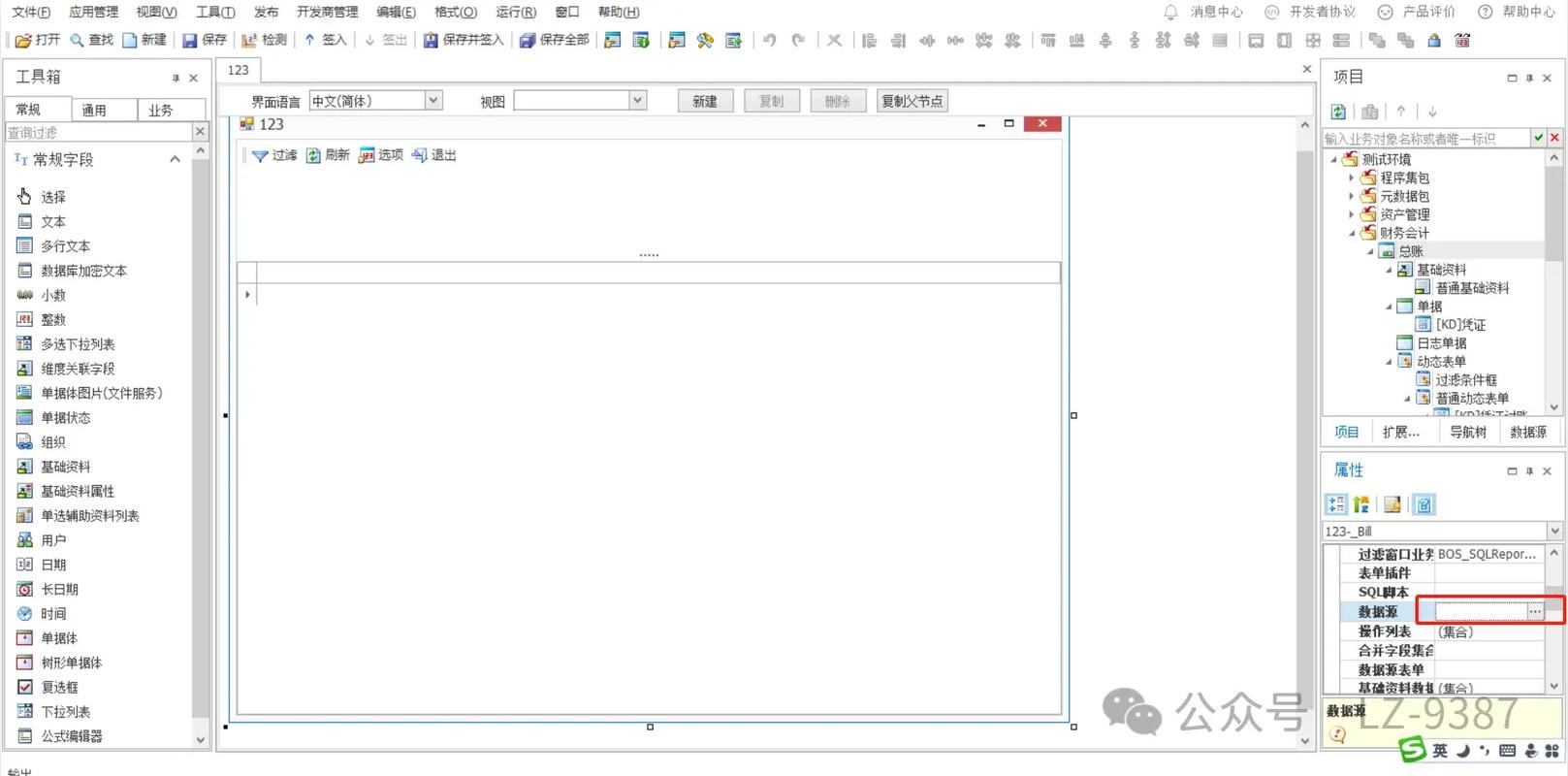This screenshot has height=776, width=1568.
Task: Select the 过滤条件框 tree item
Action: [x=1466, y=380]
